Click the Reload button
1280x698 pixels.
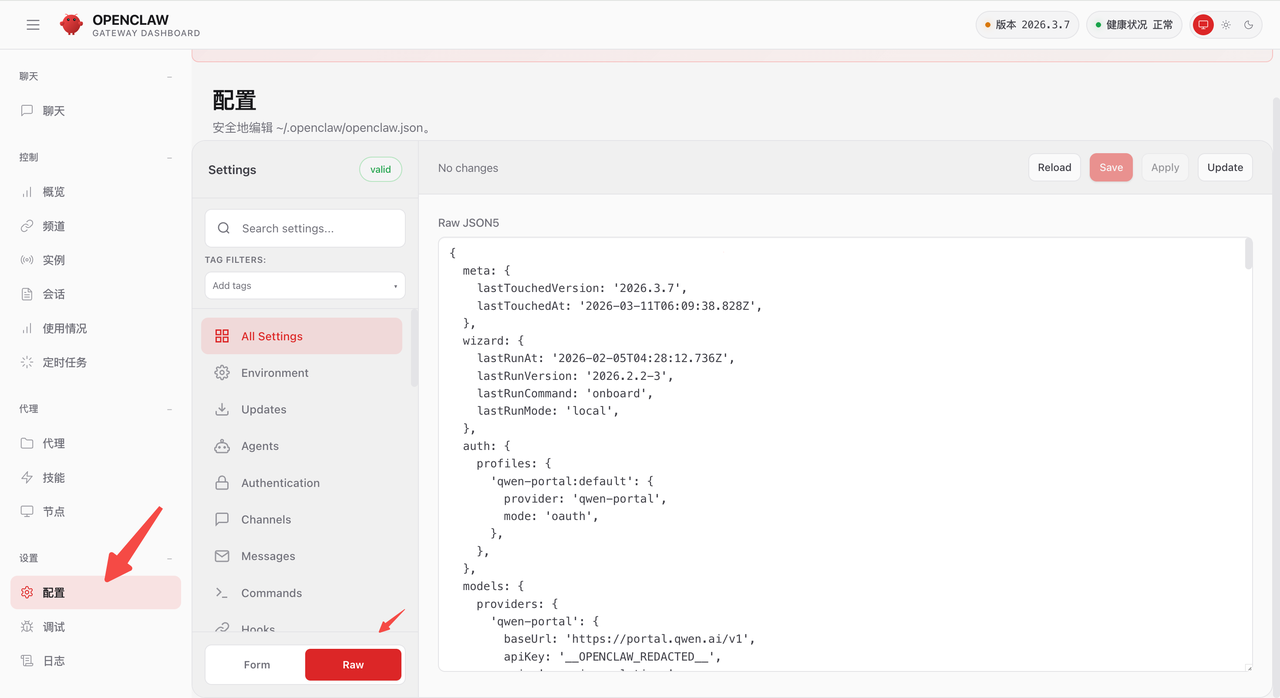pos(1054,168)
